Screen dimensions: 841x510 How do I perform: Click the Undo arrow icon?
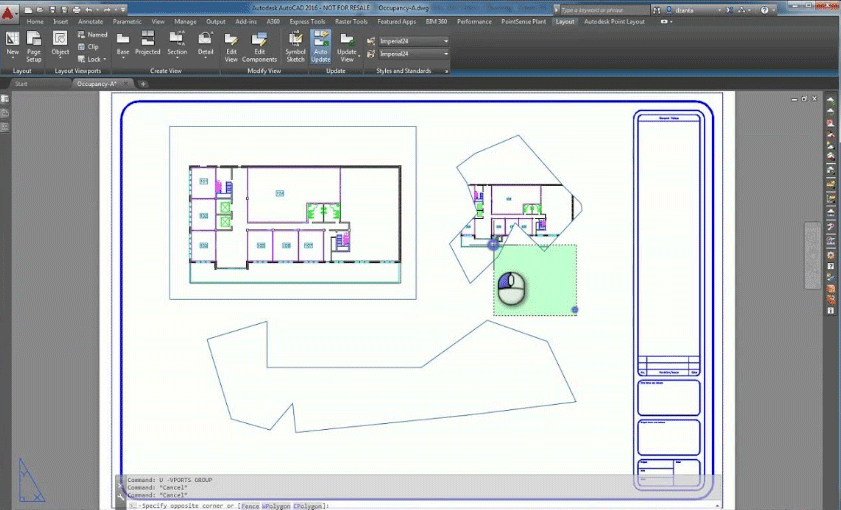tap(89, 10)
